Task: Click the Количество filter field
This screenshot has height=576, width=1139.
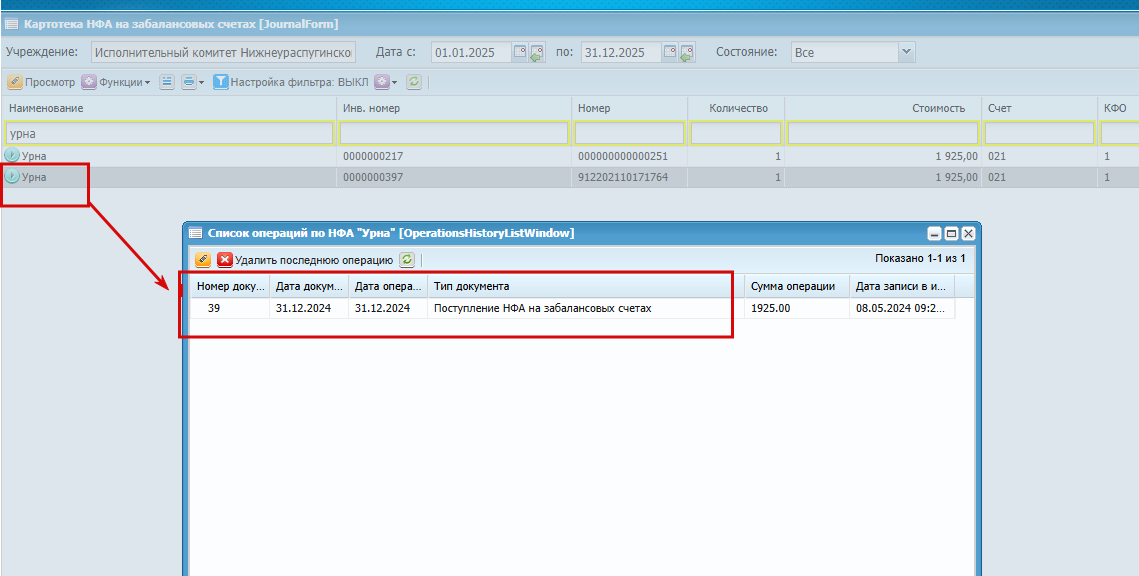Action: pos(736,133)
